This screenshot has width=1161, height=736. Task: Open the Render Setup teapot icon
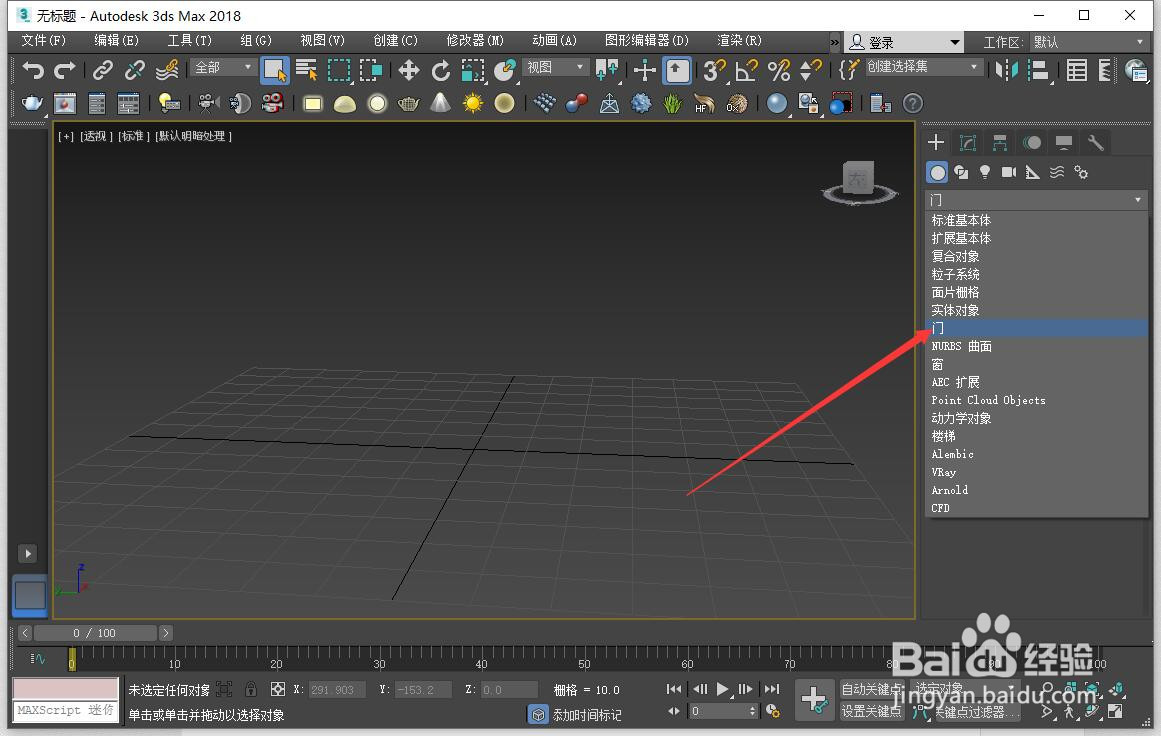tap(32, 103)
